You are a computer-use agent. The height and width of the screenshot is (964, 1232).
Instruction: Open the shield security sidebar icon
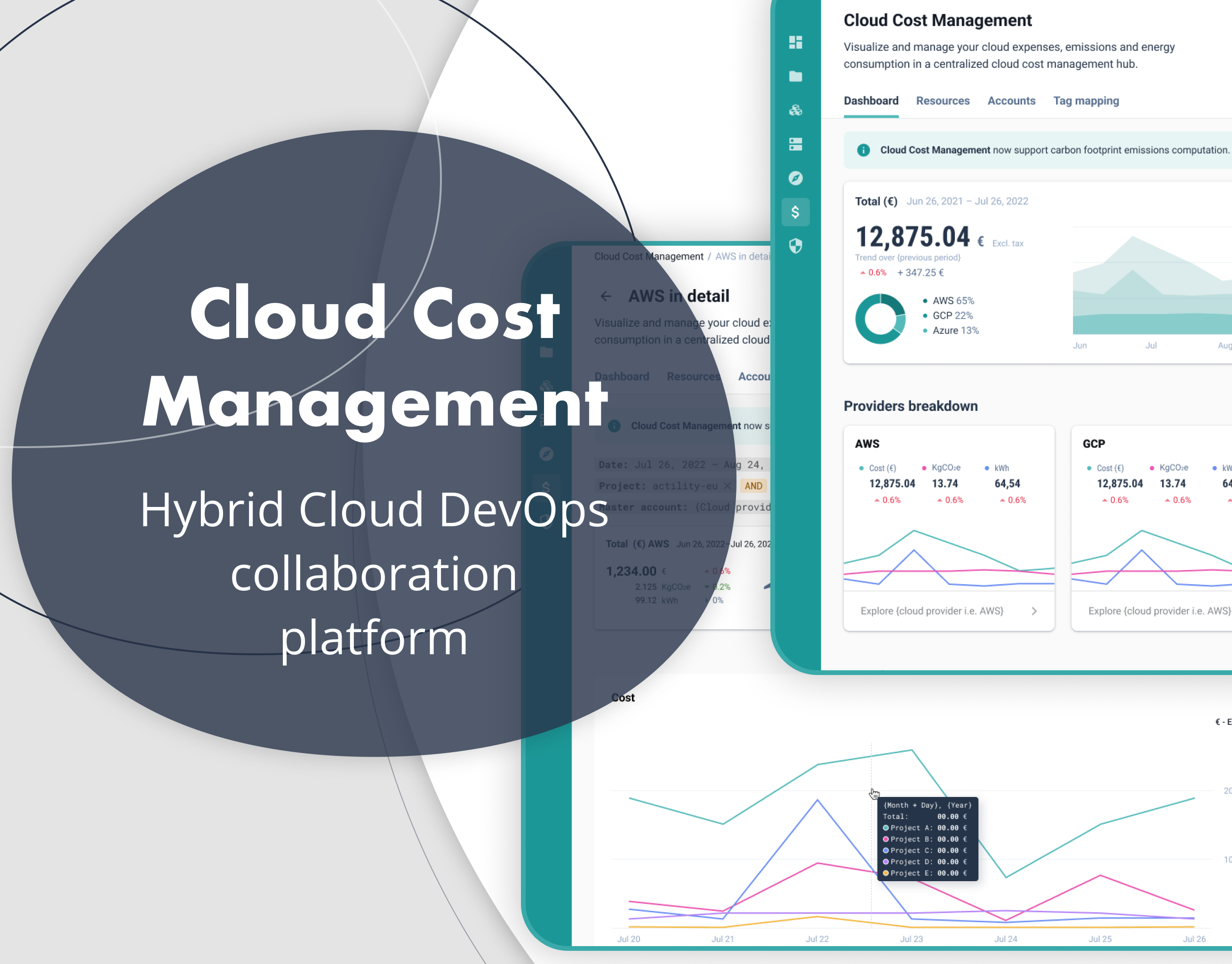(x=795, y=246)
